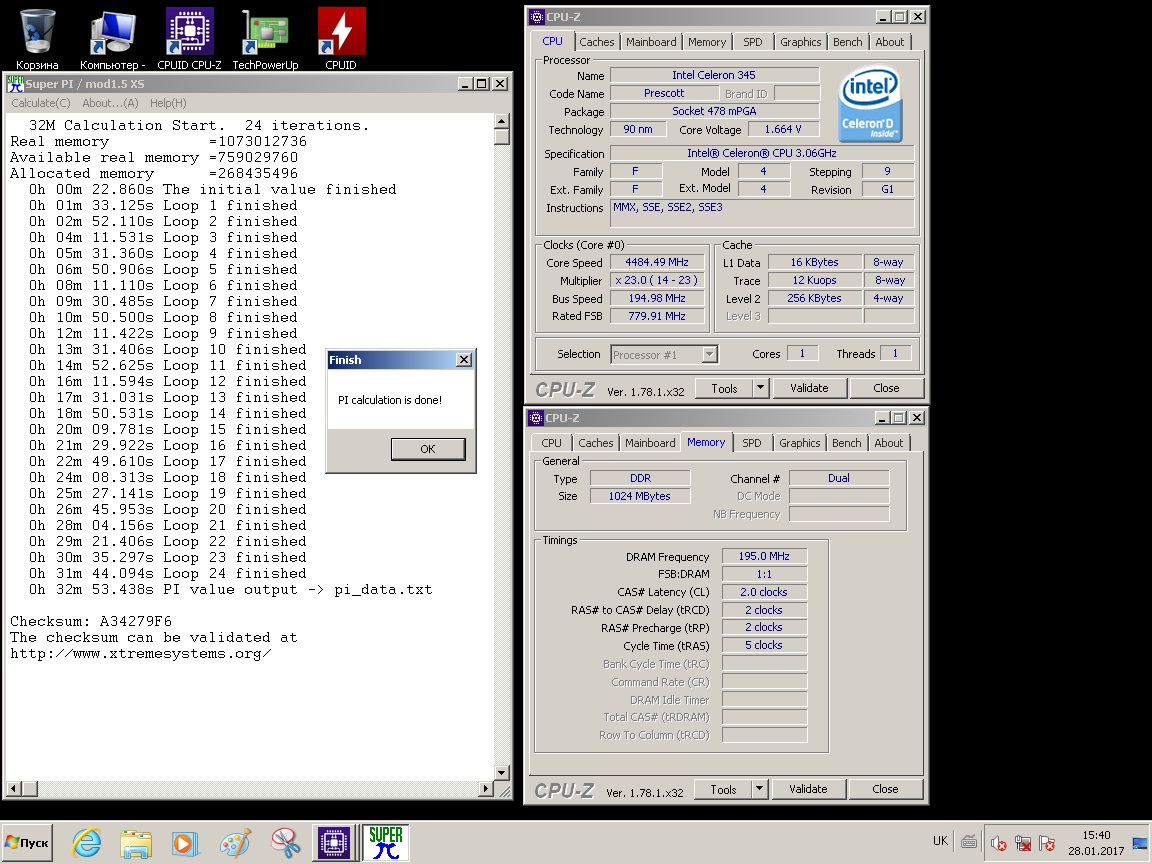Click Super PI vertical scrollbar down arrow
Viewport: 1152px width, 864px height.
point(502,772)
